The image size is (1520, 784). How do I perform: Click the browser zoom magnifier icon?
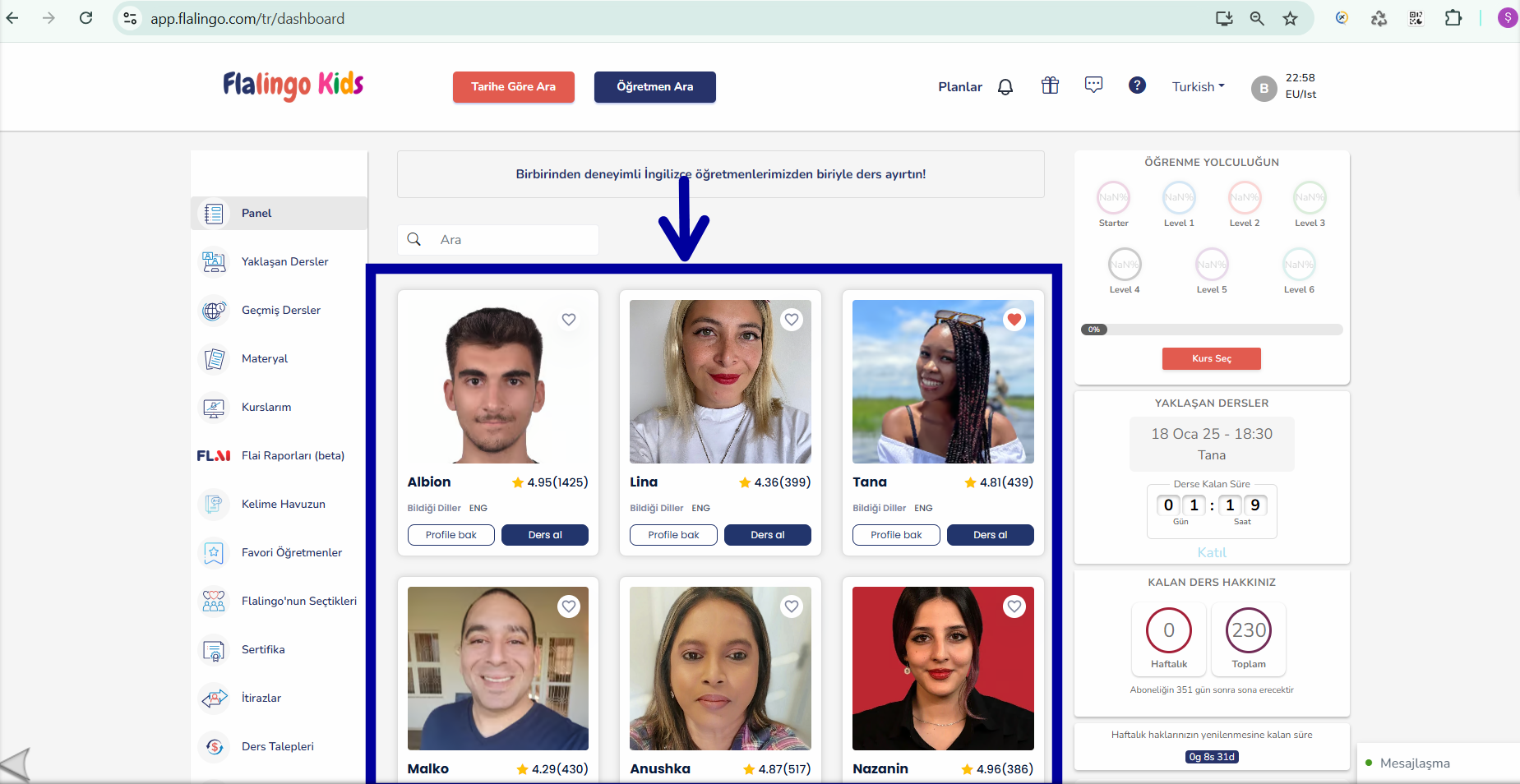(x=1257, y=18)
